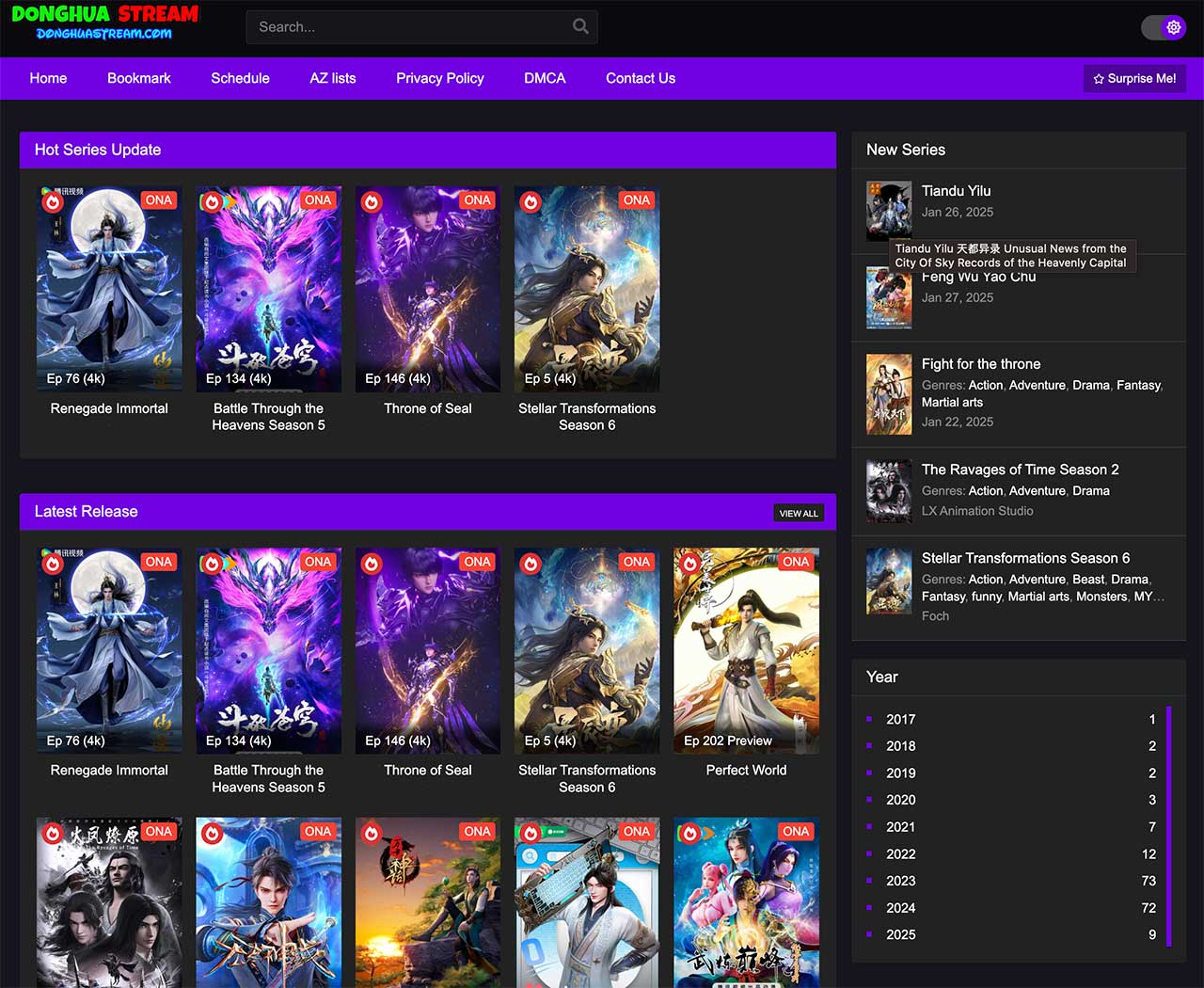Open Bookmark in the navigation bar
This screenshot has width=1204, height=988.
tap(138, 78)
